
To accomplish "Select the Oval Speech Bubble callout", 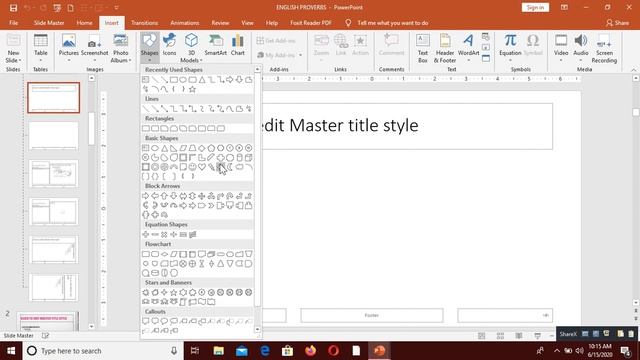I will [164, 321].
